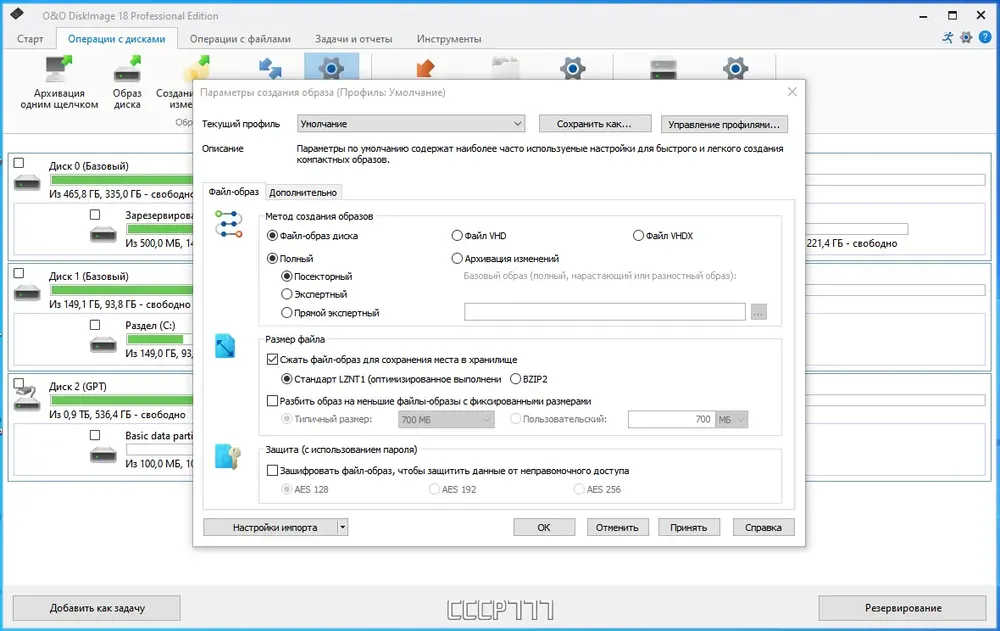Image resolution: width=1000 pixels, height=631 pixels.
Task: Switch to the Дополнительно tab
Action: (x=303, y=192)
